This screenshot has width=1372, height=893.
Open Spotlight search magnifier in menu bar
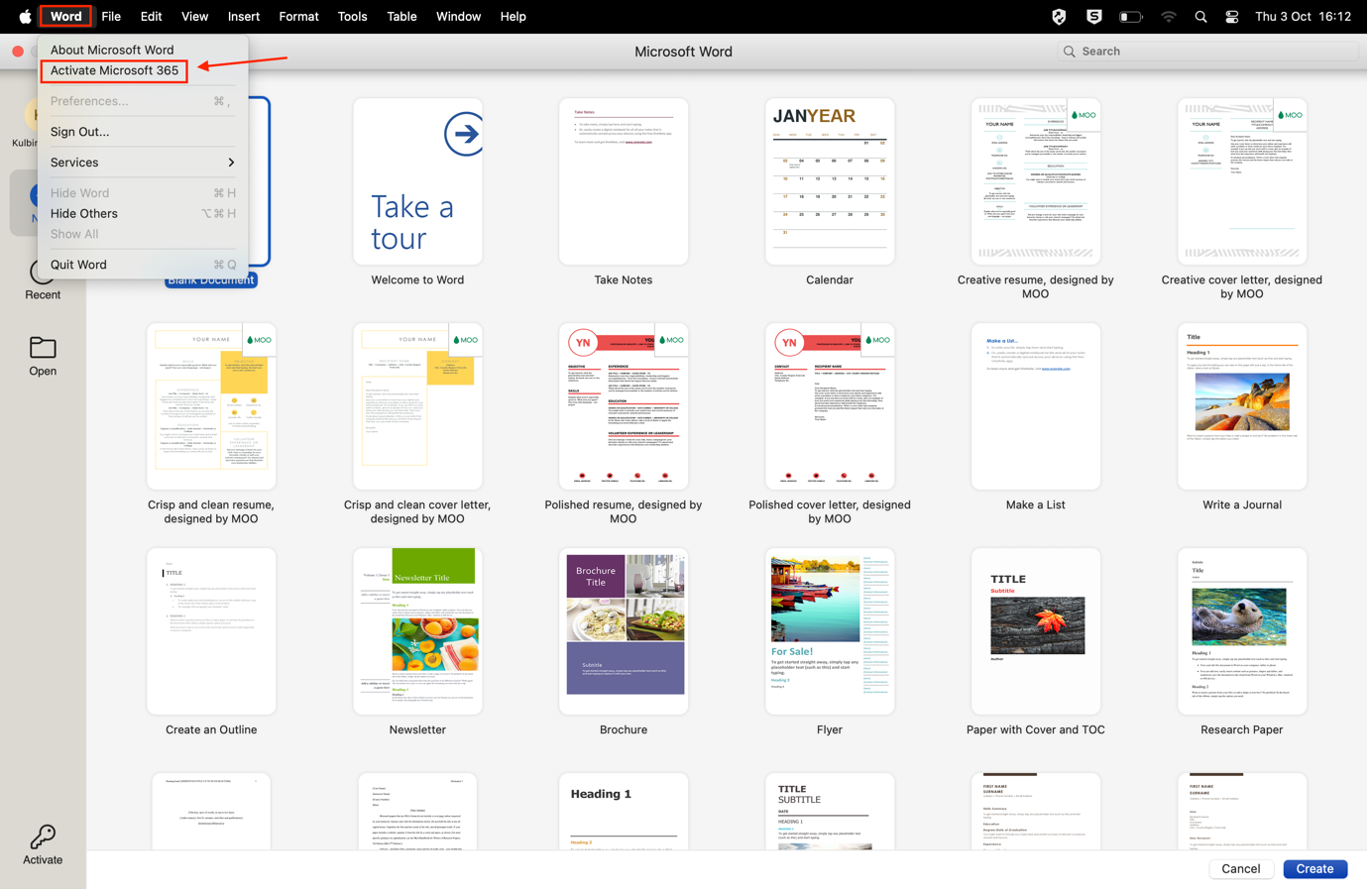pos(1200,17)
